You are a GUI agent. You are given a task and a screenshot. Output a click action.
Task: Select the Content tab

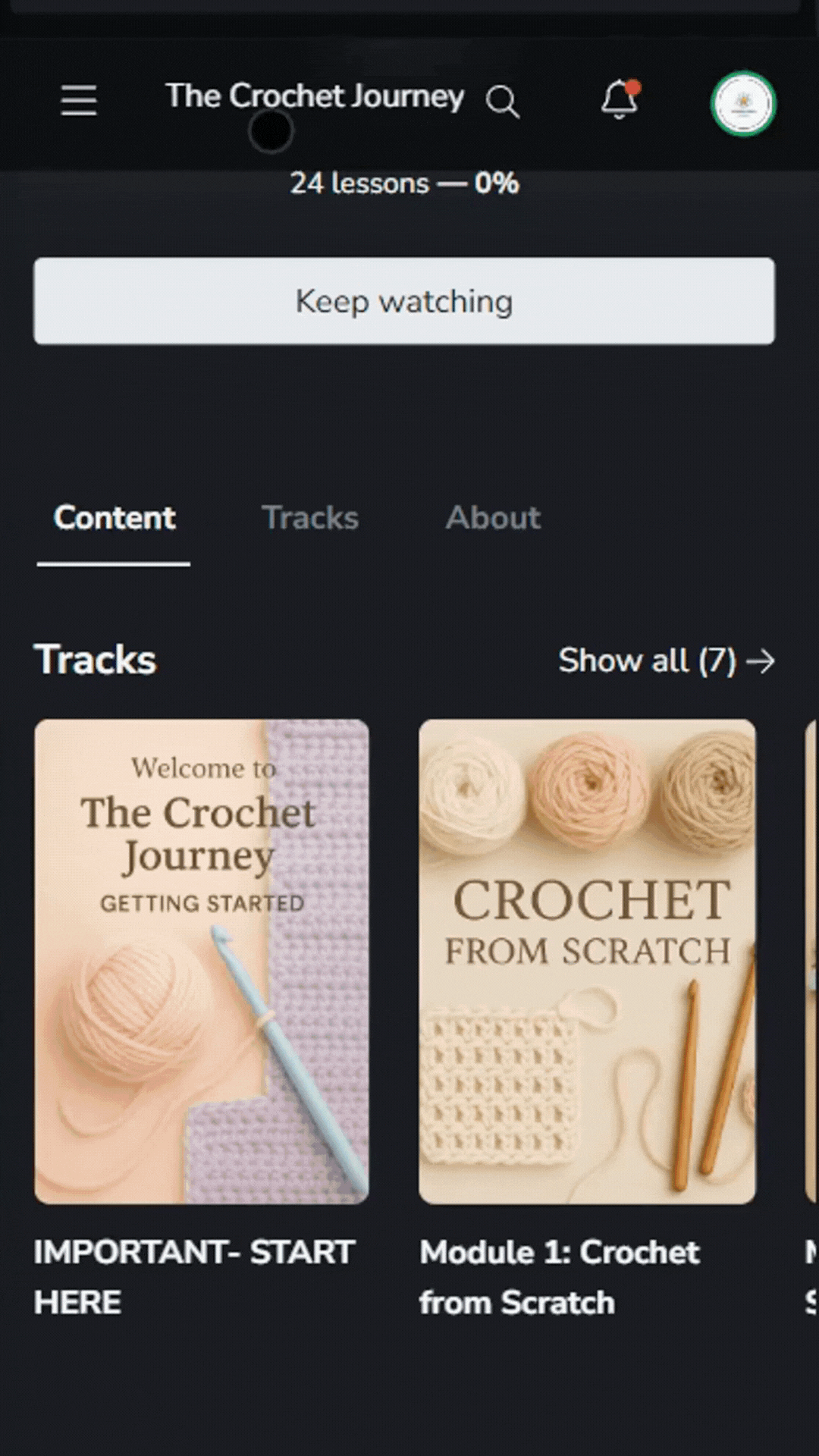tap(114, 518)
